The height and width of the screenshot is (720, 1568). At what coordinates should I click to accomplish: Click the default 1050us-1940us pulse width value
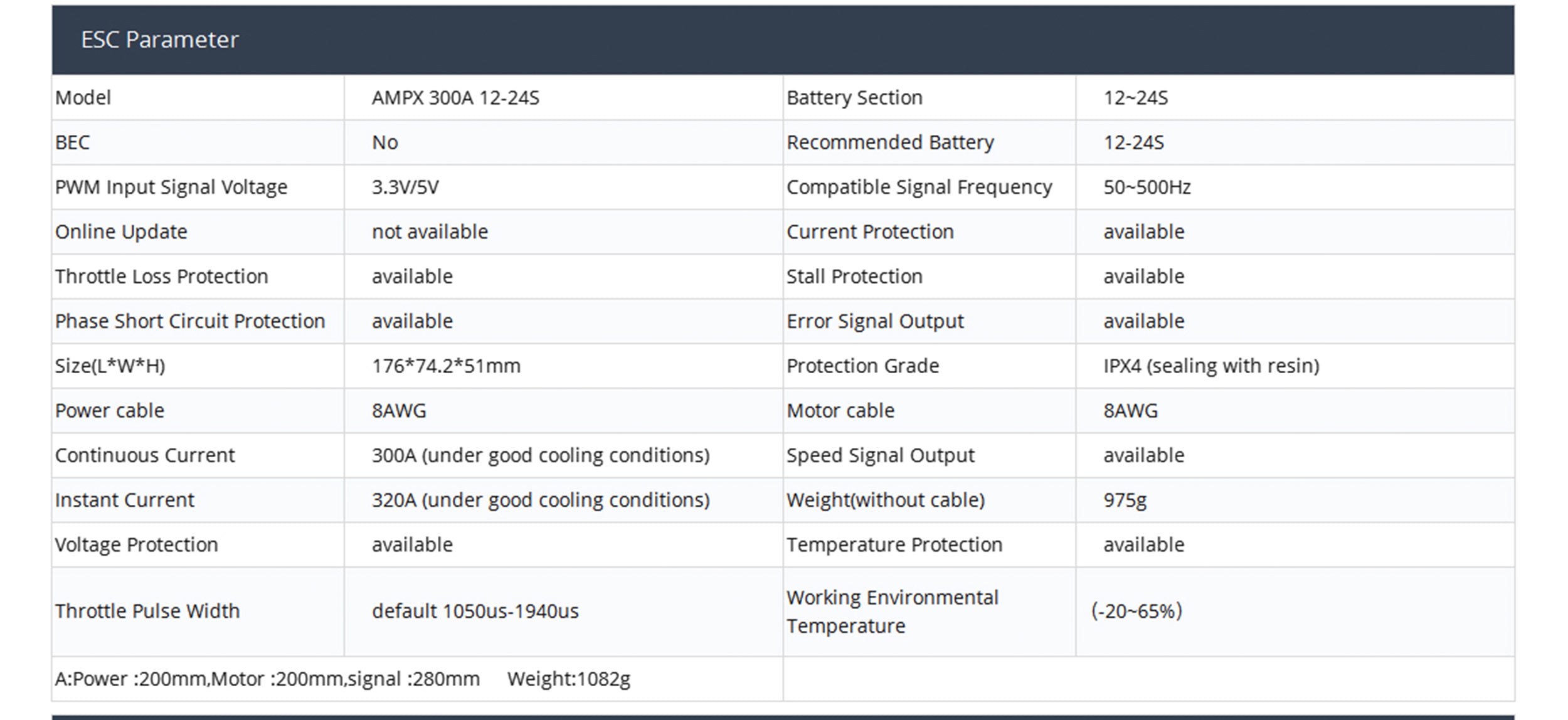pyautogui.click(x=475, y=611)
